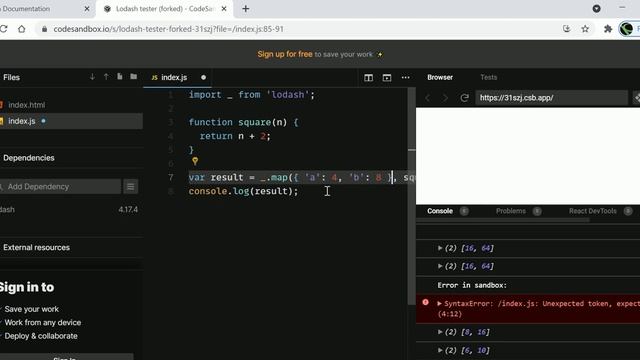Open the React DevTools tab
Viewport: 640px width, 360px height.
tap(593, 211)
